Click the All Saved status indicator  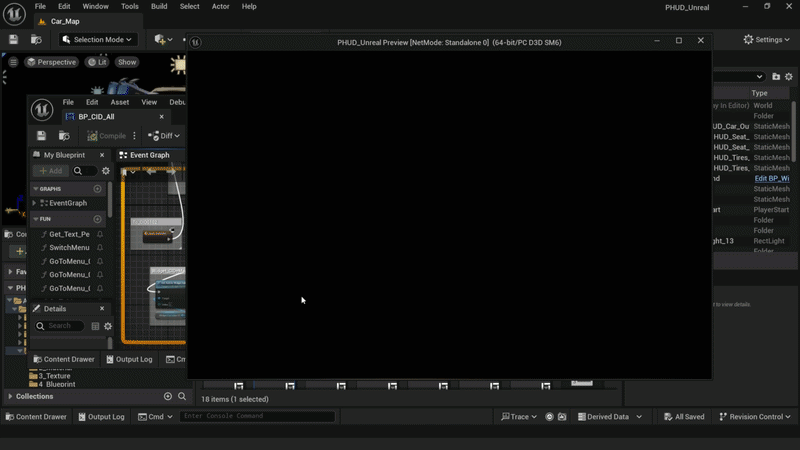pyautogui.click(x=684, y=417)
